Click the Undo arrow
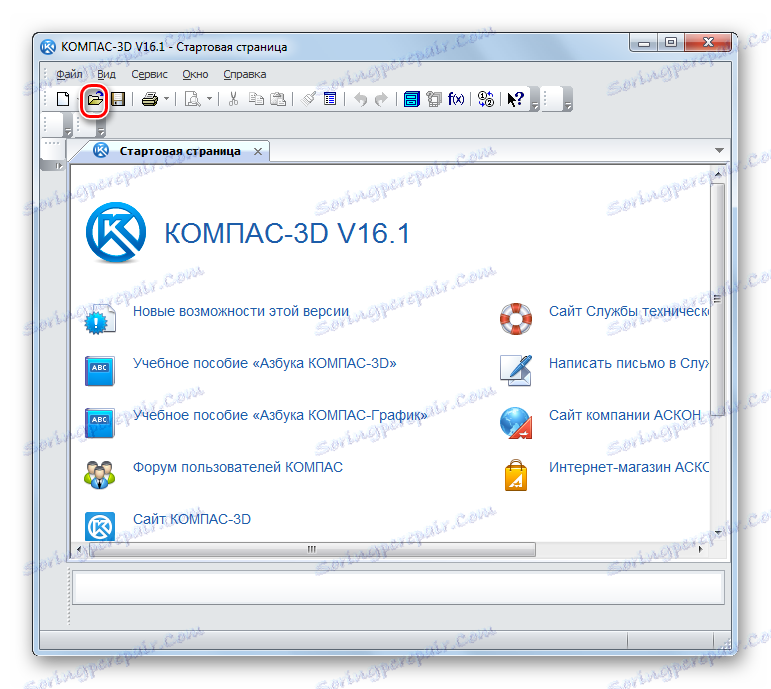 360,99
